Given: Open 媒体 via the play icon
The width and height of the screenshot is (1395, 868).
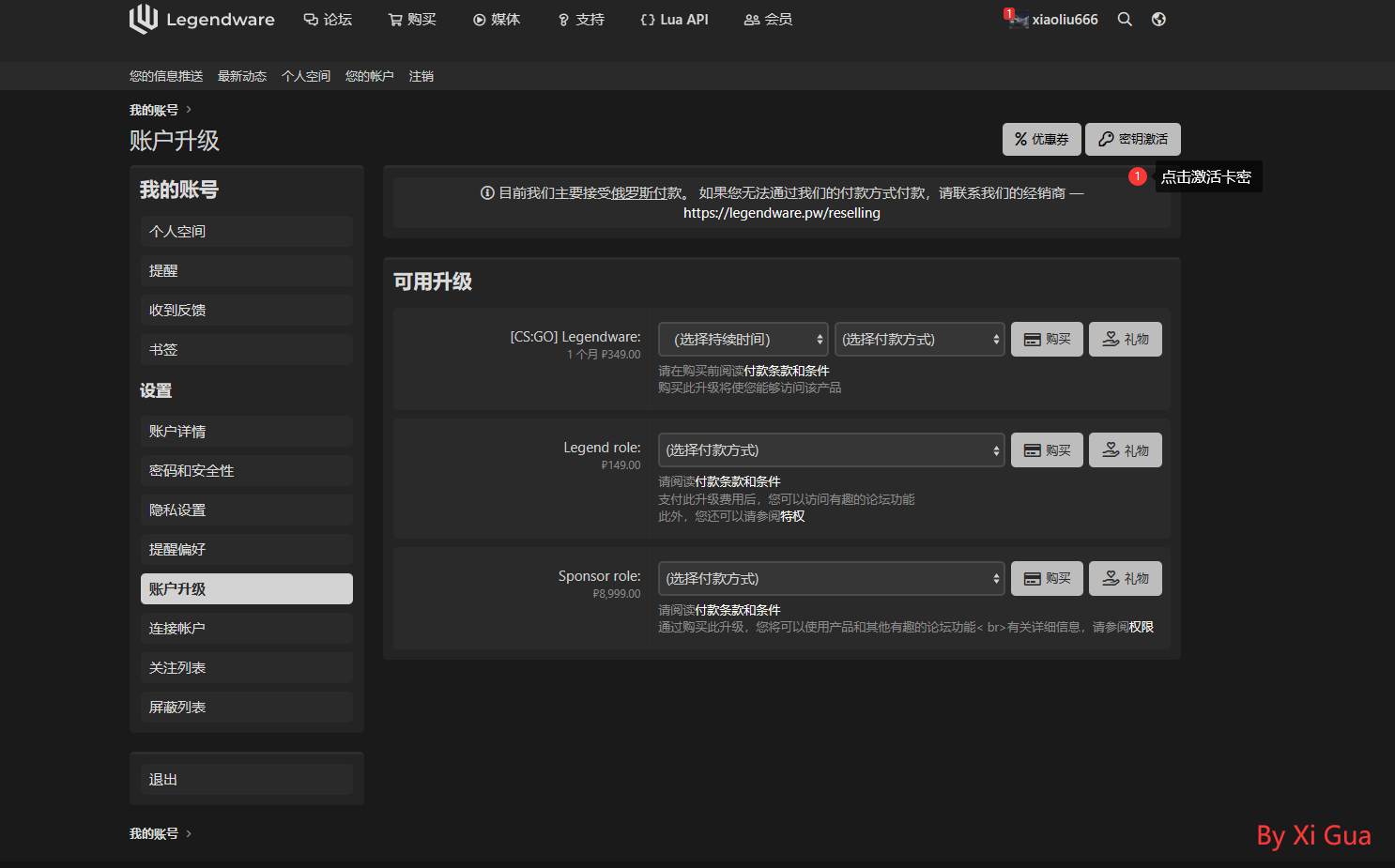Looking at the screenshot, I should (477, 19).
